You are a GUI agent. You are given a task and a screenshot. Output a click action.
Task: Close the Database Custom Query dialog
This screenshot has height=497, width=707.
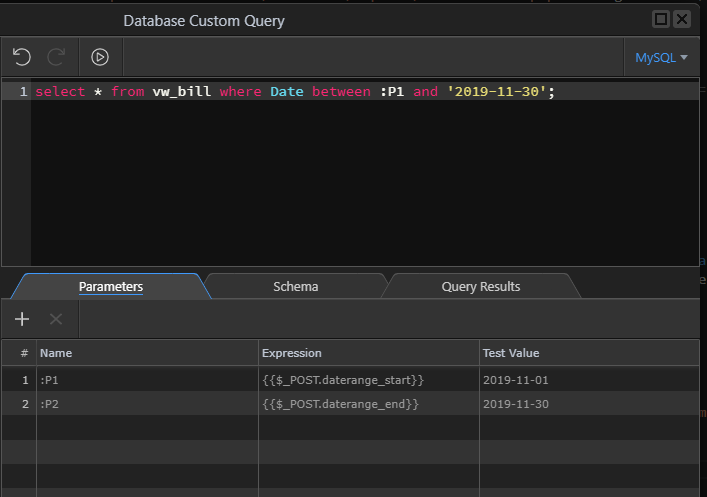pyautogui.click(x=682, y=19)
